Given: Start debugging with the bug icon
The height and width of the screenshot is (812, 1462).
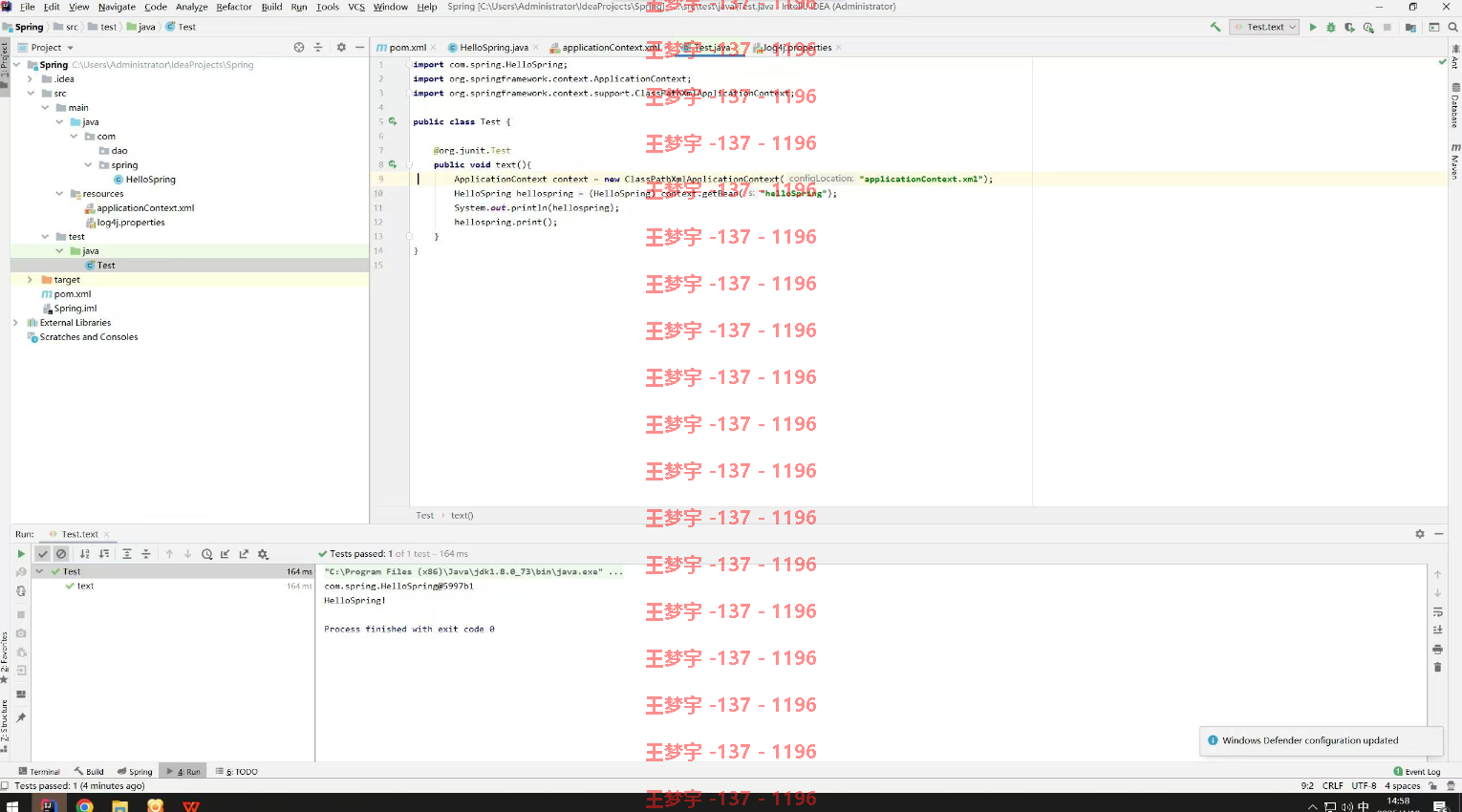Looking at the screenshot, I should (1331, 27).
